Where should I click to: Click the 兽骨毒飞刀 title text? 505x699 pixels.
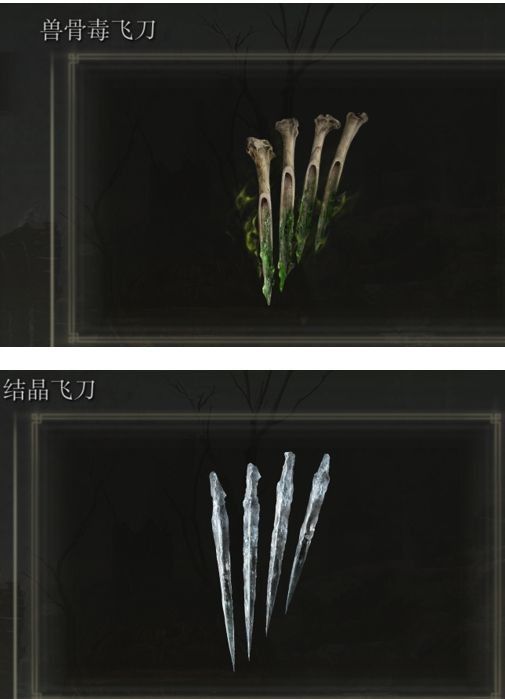[x=98, y=30]
